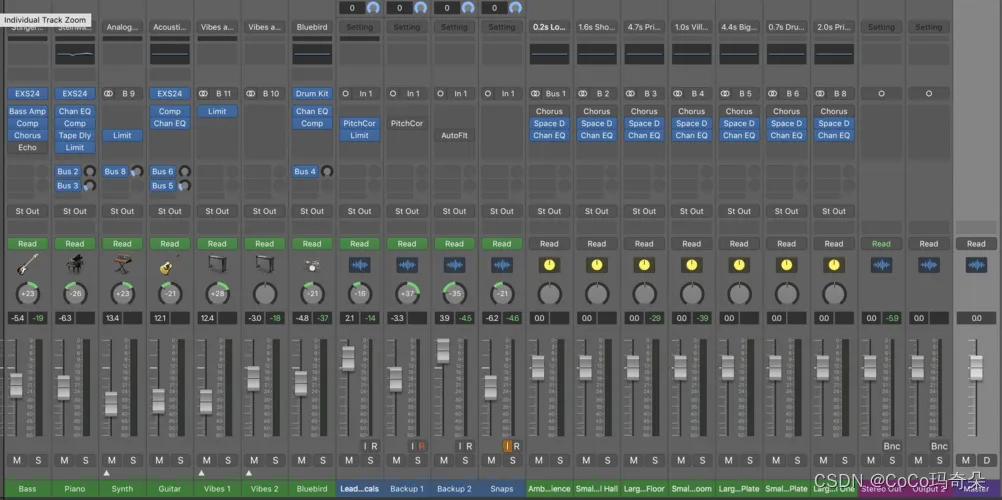This screenshot has width=1002, height=500.
Task: Click the Bus 8 send level knob on Synth
Action: (x=137, y=171)
